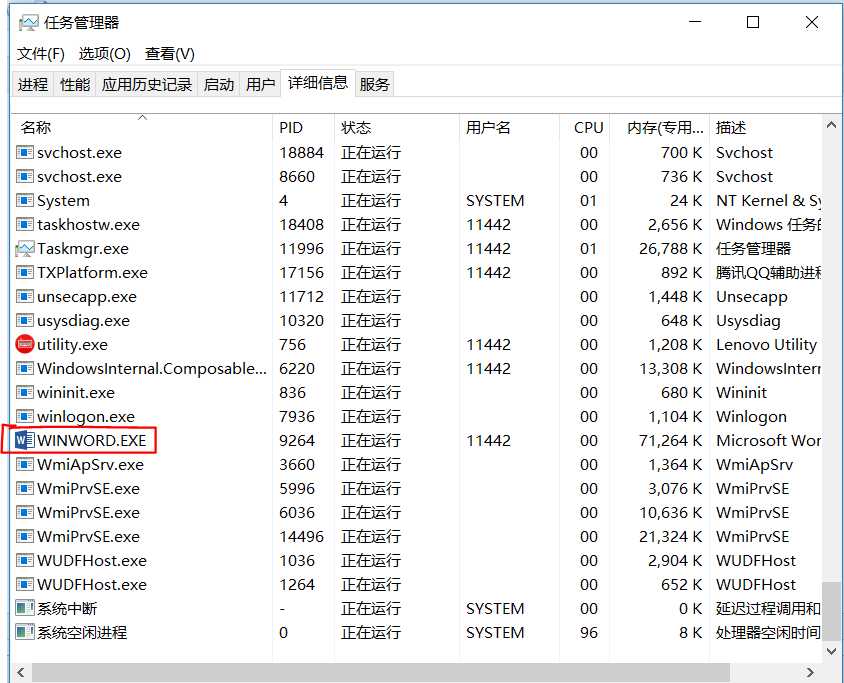Switch to the 服务 tab
The height and width of the screenshot is (683, 844).
[x=374, y=85]
